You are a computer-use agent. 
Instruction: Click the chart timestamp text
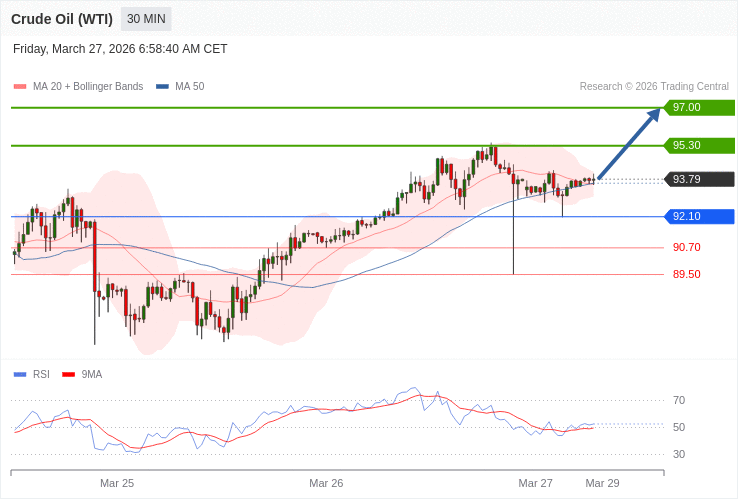point(120,49)
